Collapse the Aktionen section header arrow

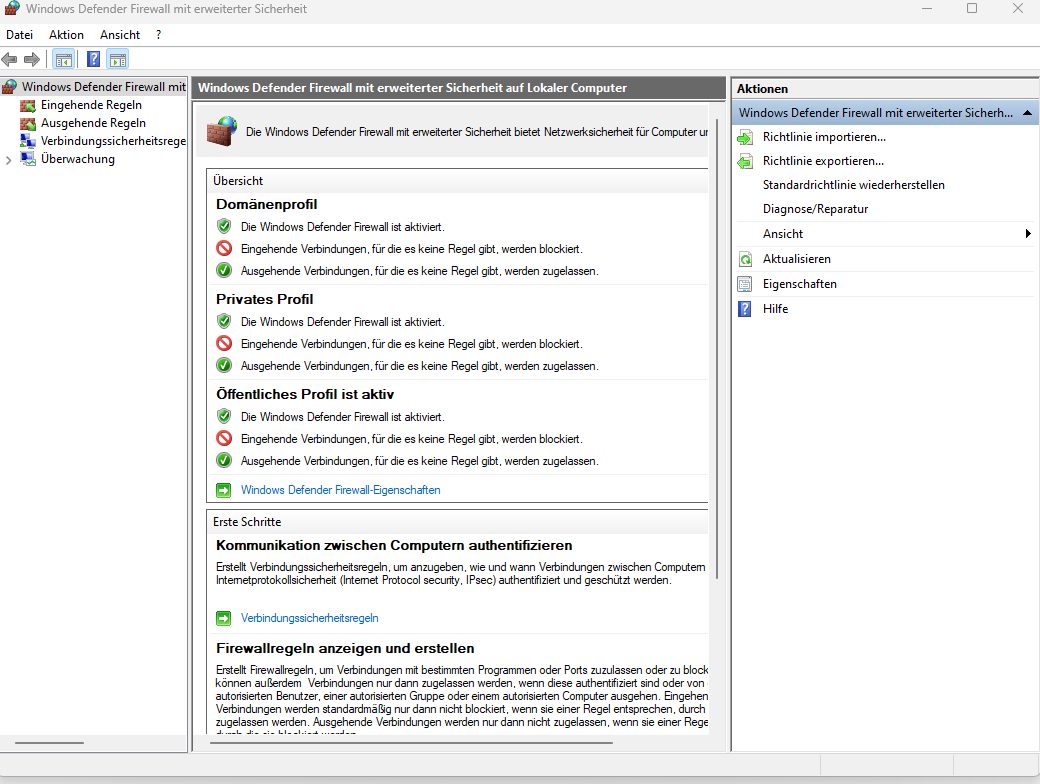tap(1027, 113)
